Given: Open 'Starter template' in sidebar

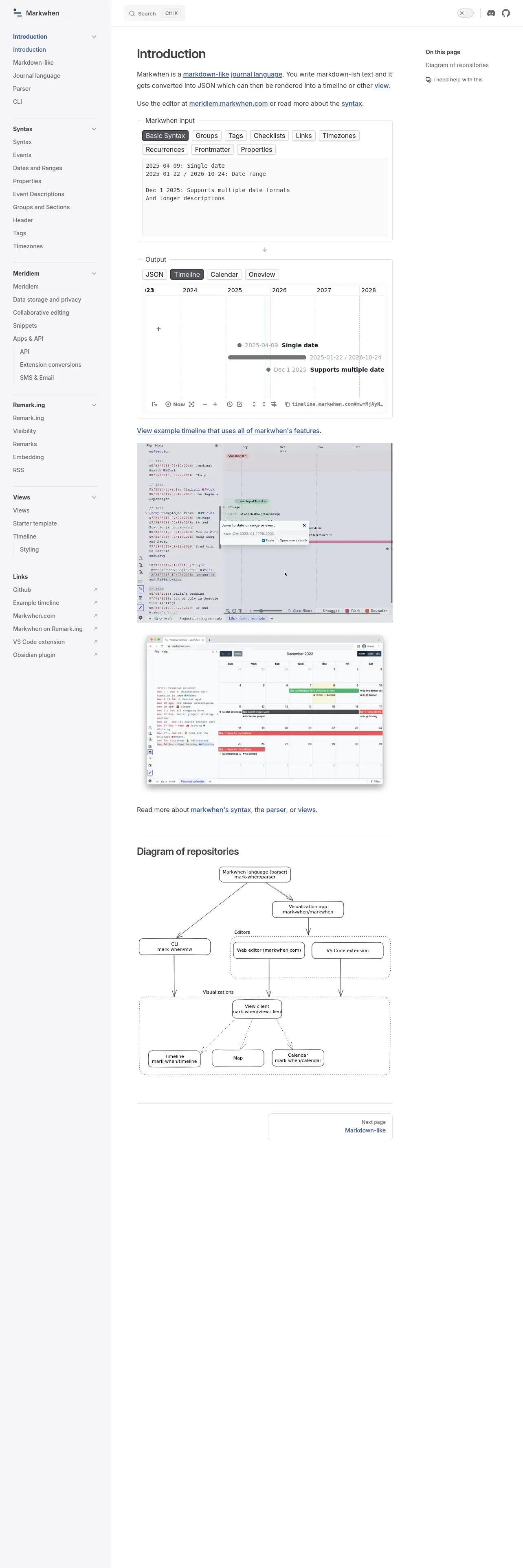Looking at the screenshot, I should tap(35, 523).
